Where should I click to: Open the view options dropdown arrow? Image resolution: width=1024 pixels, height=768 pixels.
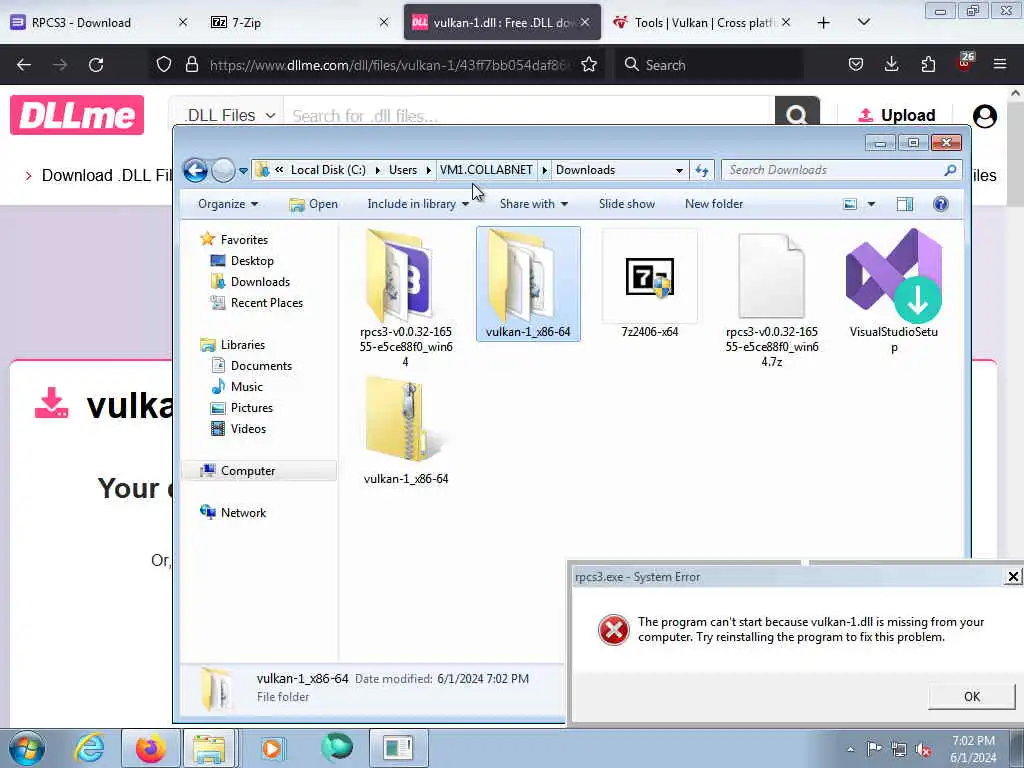click(x=871, y=204)
